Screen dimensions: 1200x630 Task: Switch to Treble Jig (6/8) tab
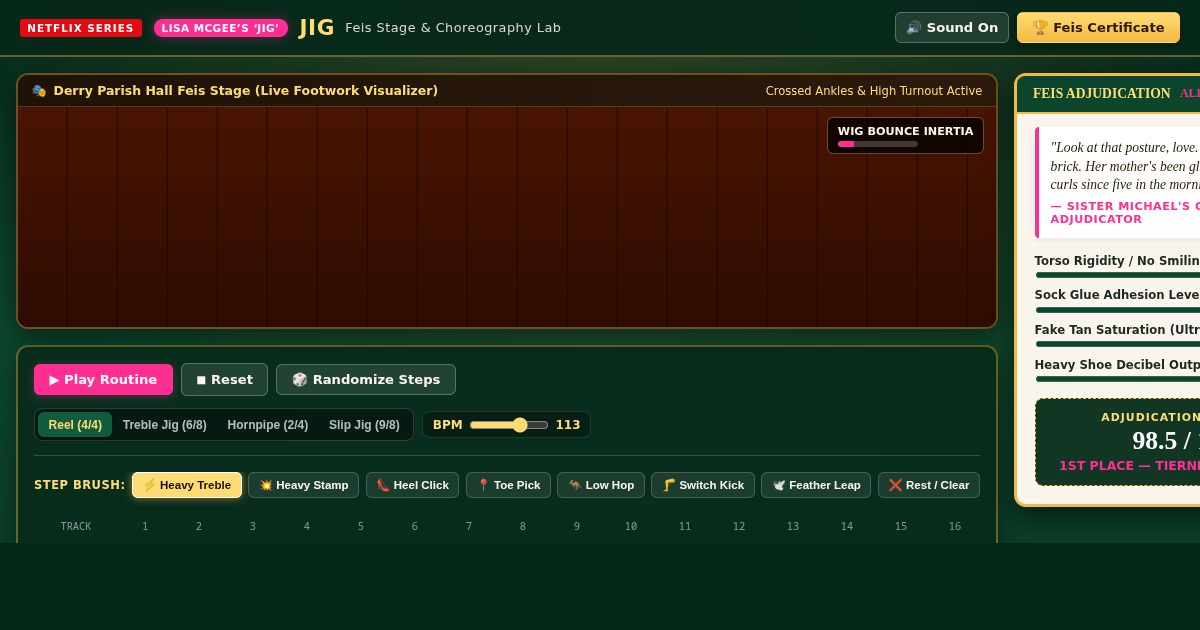[165, 425]
